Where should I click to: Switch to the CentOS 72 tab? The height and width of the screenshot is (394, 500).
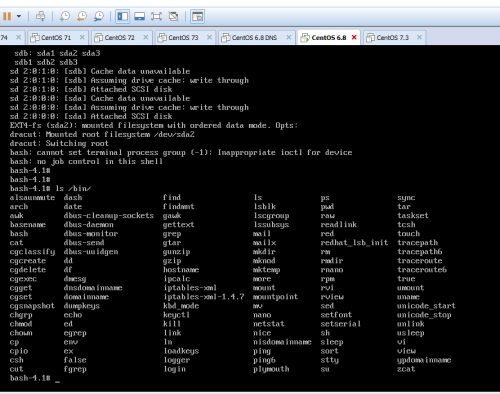coord(120,38)
